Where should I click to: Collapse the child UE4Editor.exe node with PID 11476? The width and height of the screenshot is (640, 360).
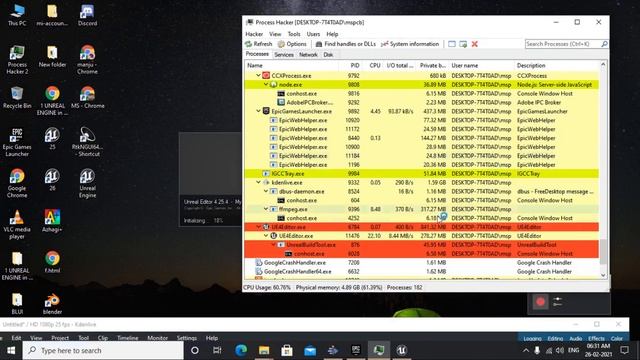click(266, 236)
